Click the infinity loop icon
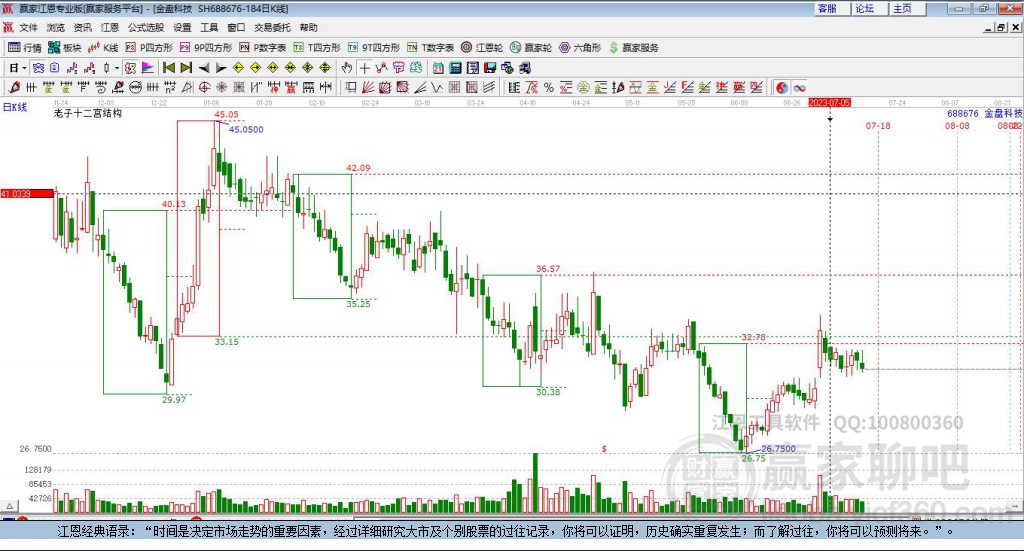The height and width of the screenshot is (551, 1024). click(x=799, y=87)
